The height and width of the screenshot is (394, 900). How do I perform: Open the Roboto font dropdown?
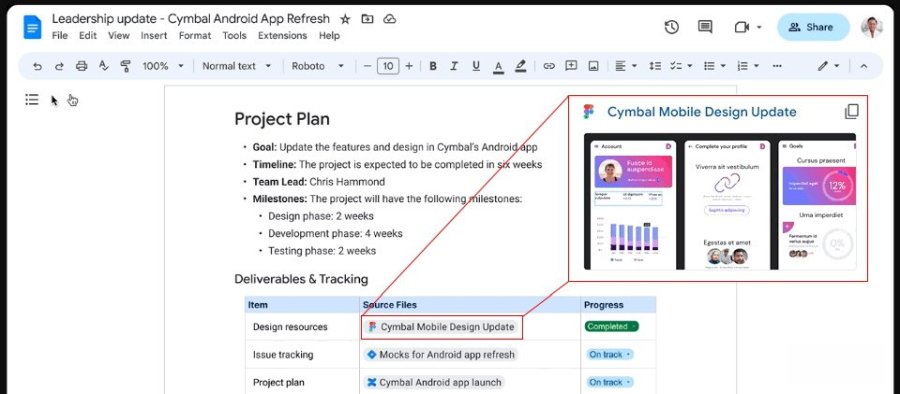(317, 66)
